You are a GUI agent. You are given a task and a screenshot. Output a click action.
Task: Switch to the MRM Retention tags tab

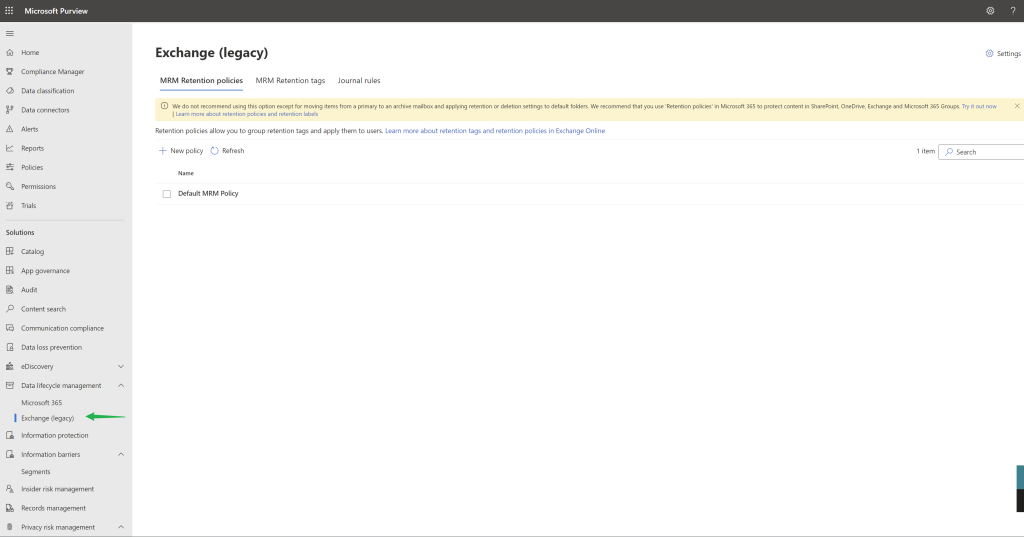coord(290,80)
